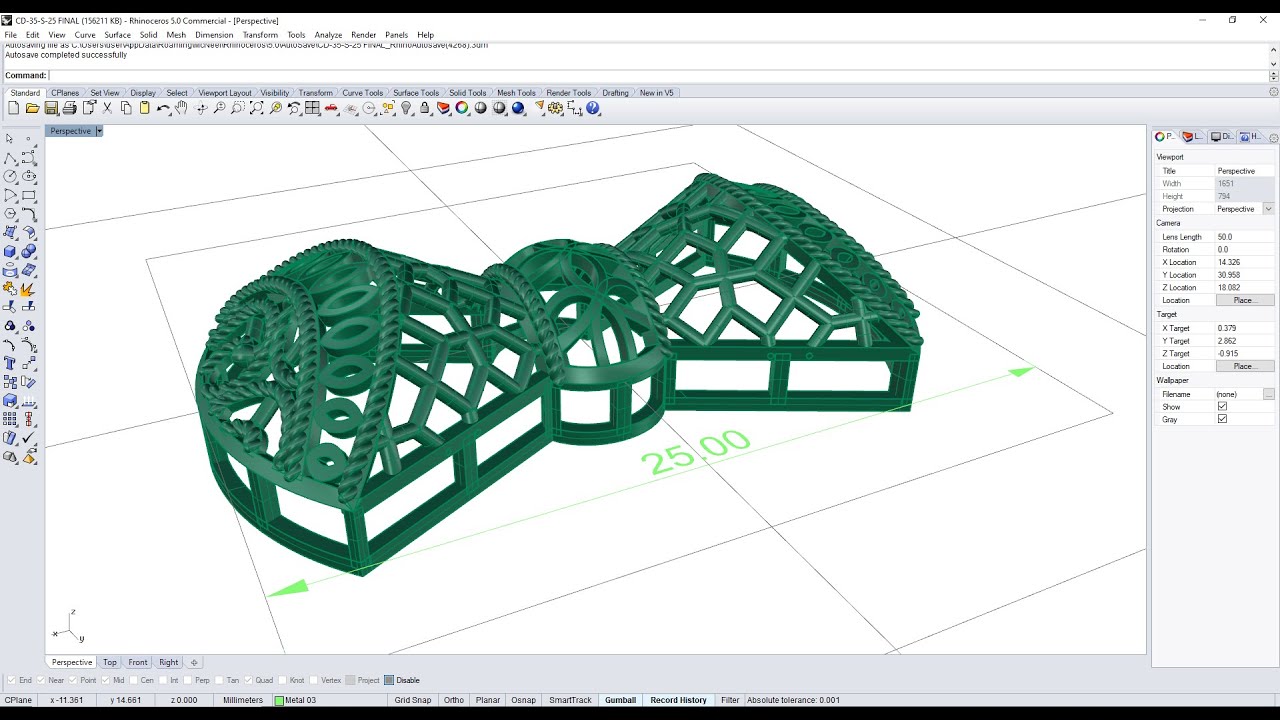Toggle the Near osnap checkbox
Image resolution: width=1280 pixels, height=720 pixels.
pyautogui.click(x=41, y=680)
